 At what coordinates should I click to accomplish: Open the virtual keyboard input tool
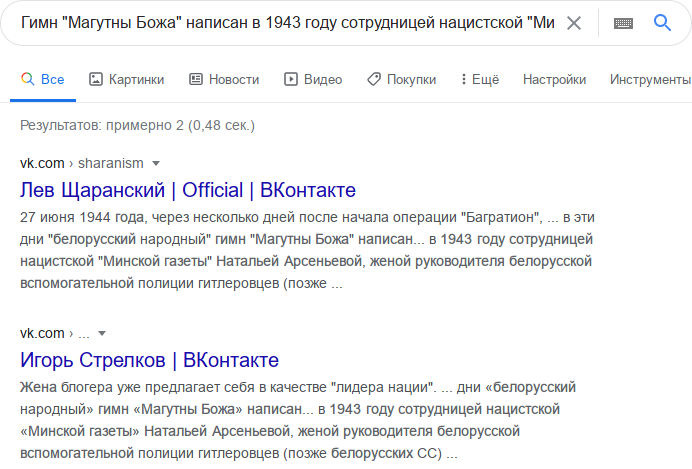pyautogui.click(x=623, y=23)
